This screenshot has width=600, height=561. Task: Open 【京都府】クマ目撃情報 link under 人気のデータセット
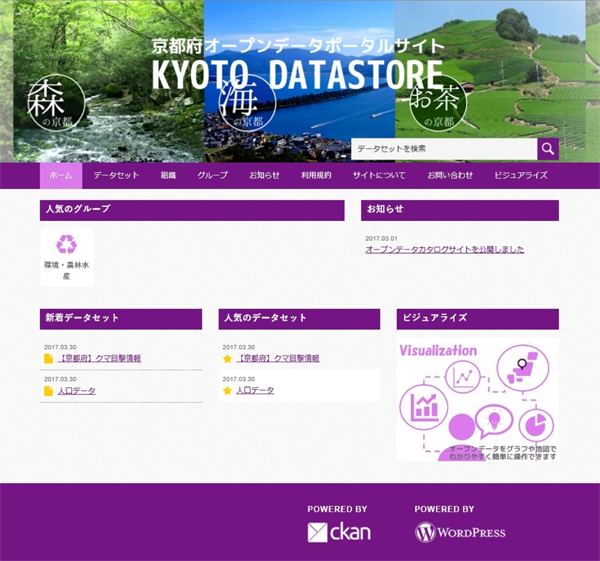pos(278,359)
